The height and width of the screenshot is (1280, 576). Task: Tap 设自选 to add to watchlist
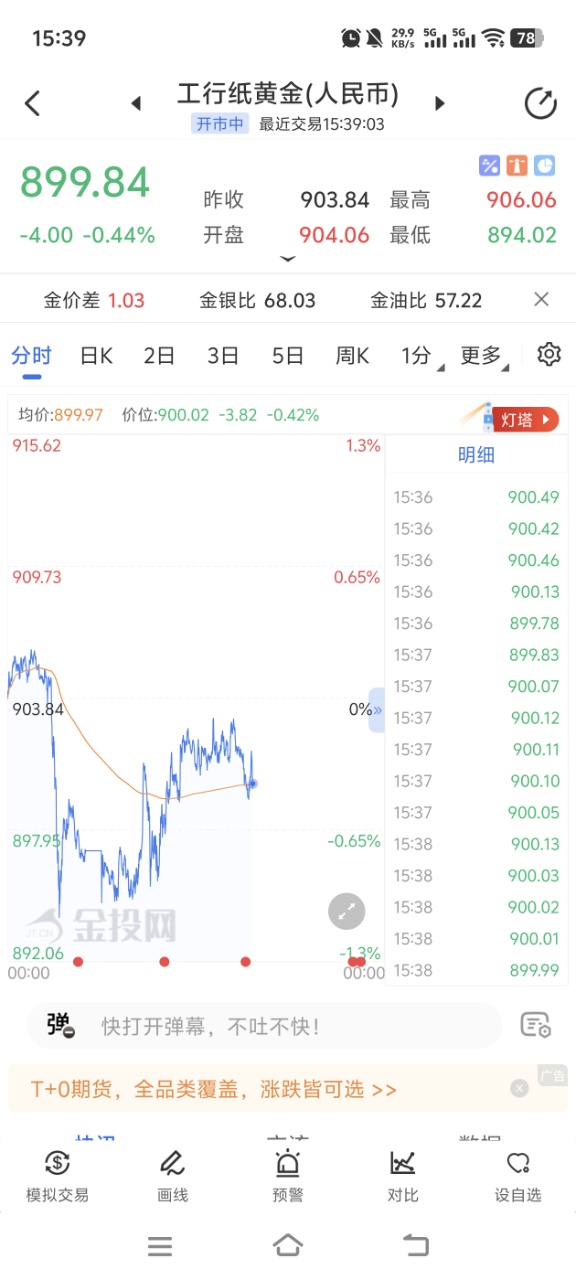(518, 1176)
